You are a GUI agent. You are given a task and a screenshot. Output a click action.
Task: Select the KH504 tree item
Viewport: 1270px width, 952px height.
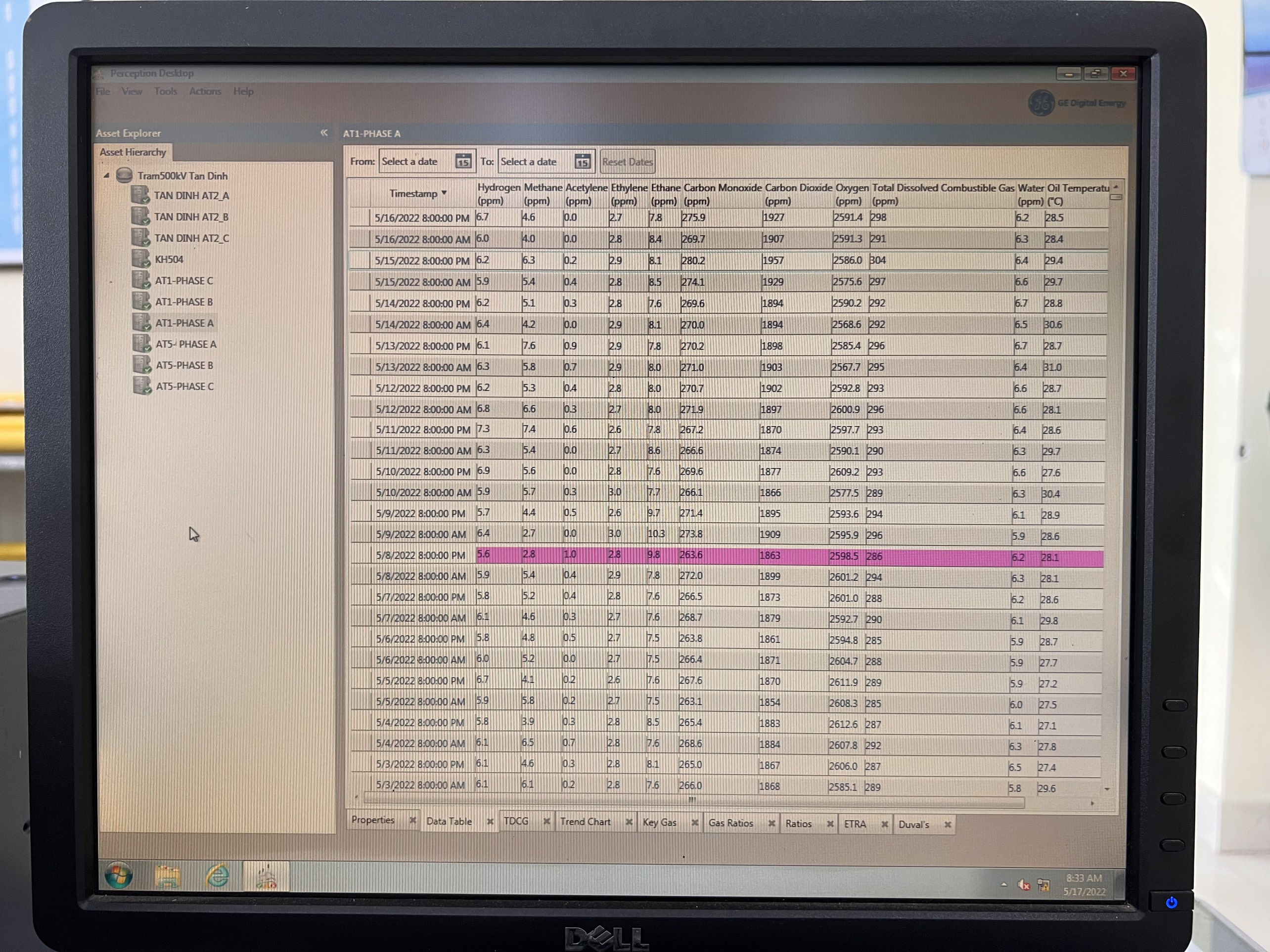tap(169, 260)
